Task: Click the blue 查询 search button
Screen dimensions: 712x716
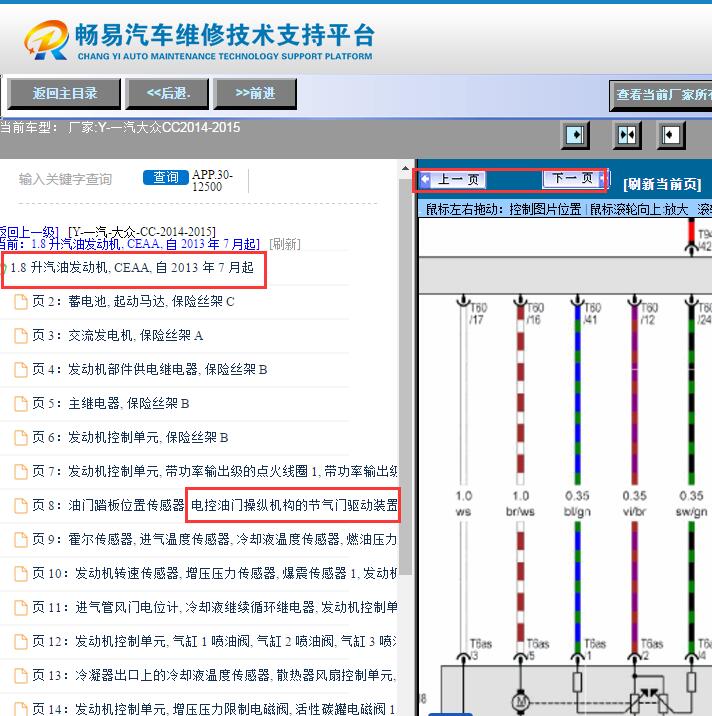Action: click(166, 177)
